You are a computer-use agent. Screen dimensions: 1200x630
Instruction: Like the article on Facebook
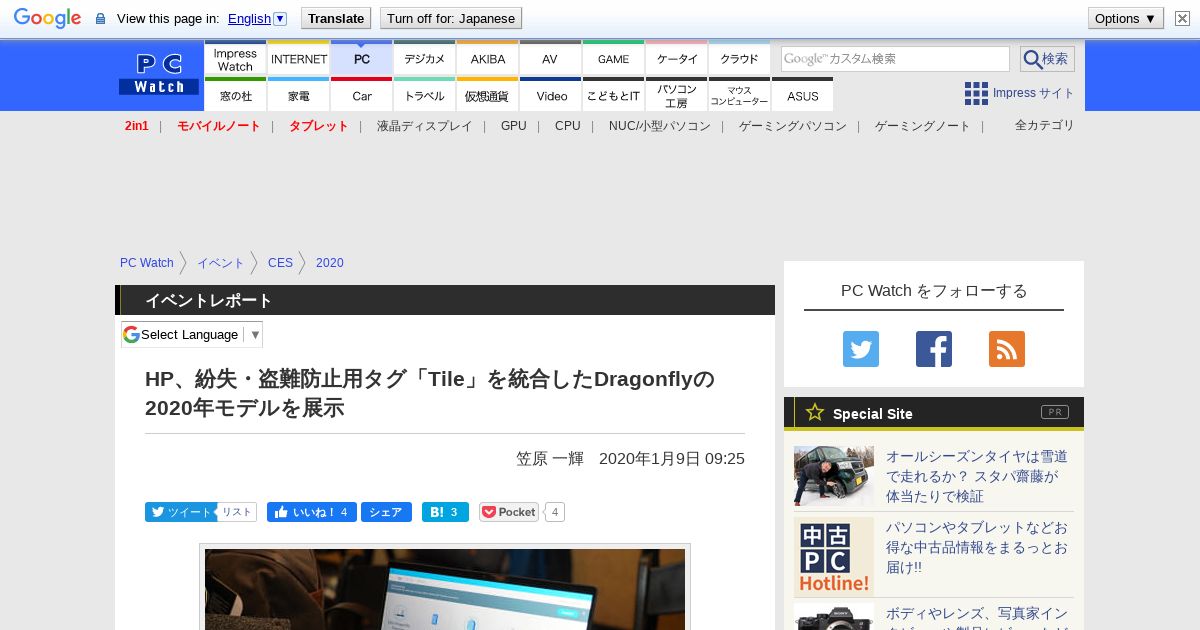point(311,512)
